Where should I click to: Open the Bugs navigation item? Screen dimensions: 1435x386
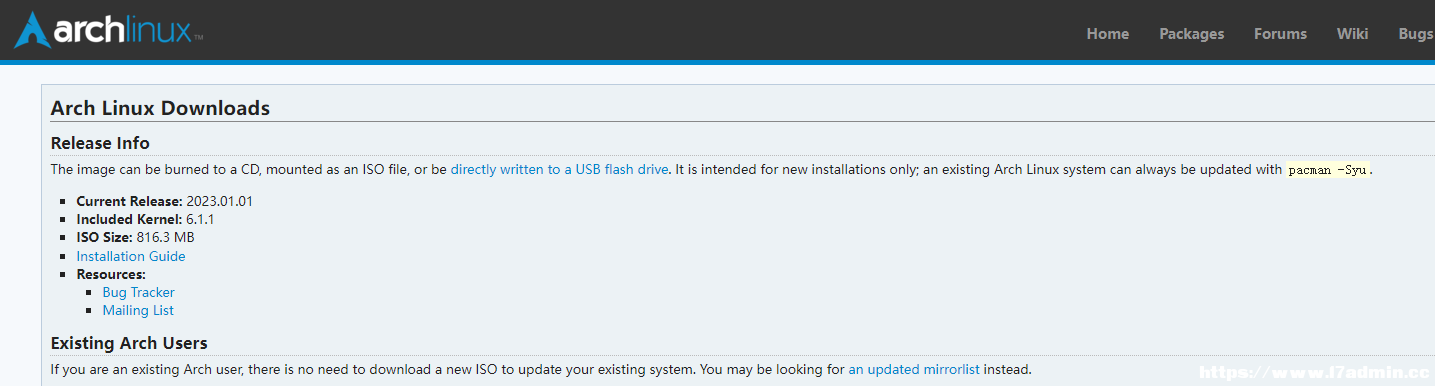coord(1416,34)
